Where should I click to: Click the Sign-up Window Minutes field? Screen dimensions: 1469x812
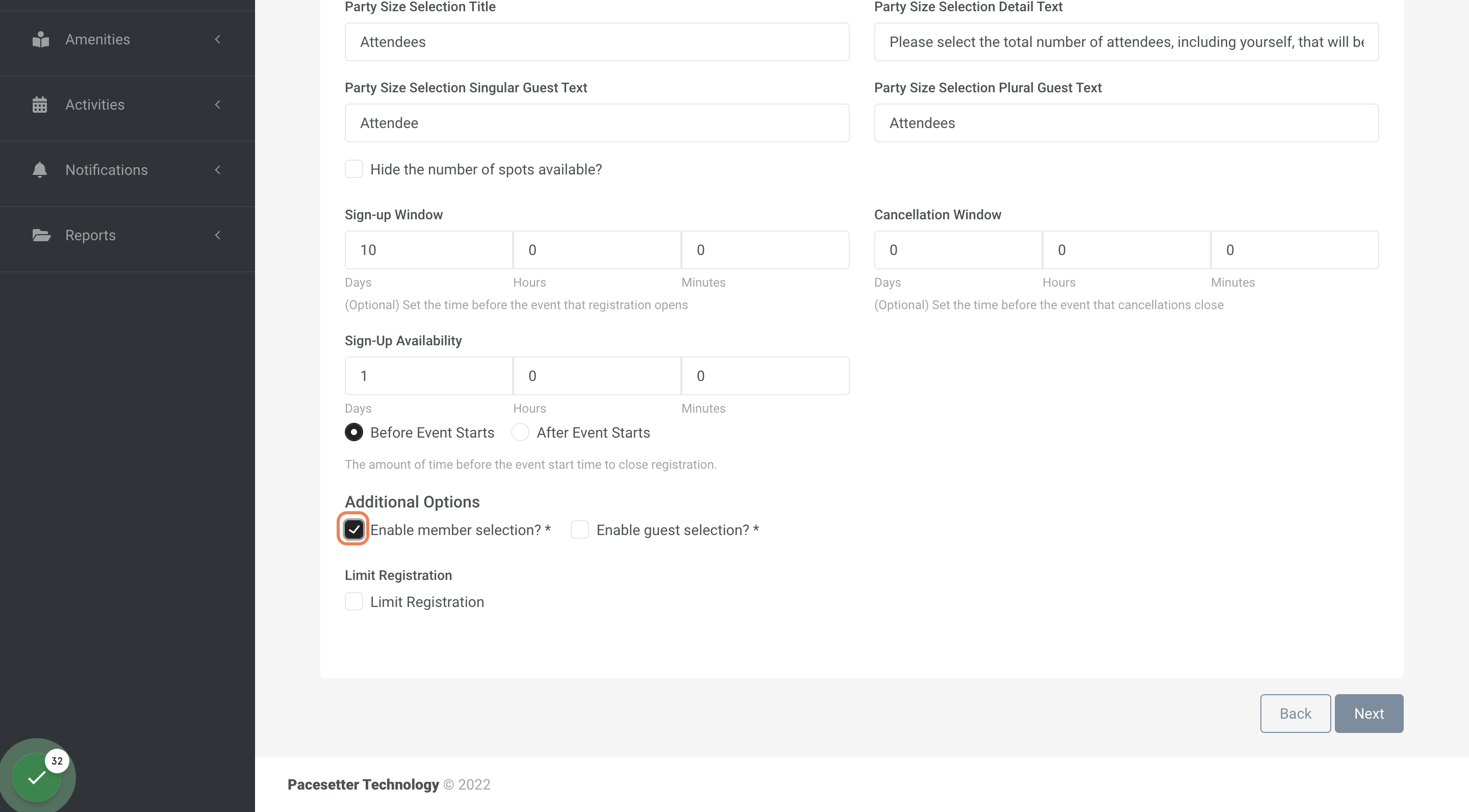click(x=765, y=250)
